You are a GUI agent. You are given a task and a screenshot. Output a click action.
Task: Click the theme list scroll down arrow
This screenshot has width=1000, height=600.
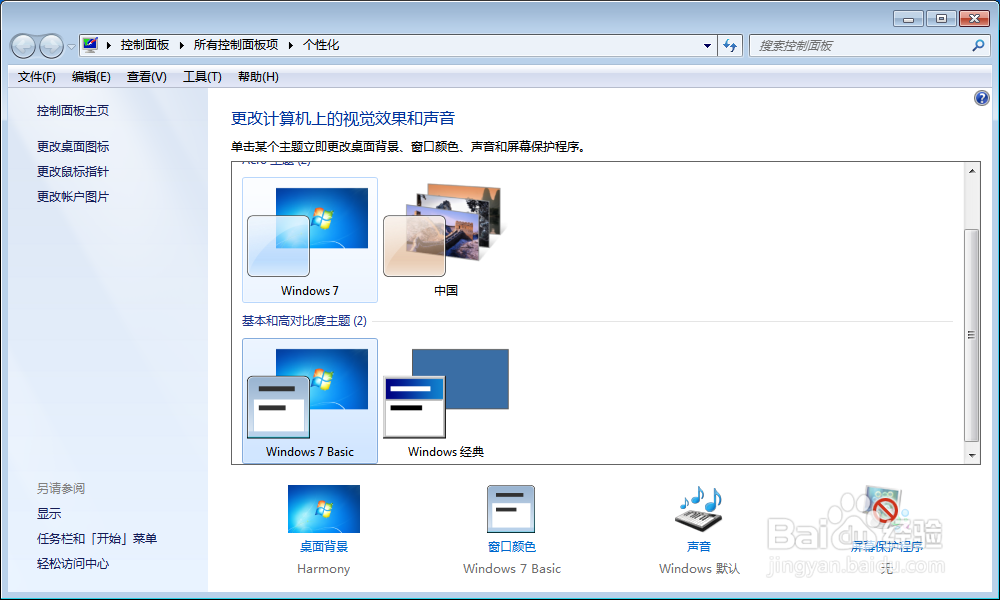click(972, 455)
